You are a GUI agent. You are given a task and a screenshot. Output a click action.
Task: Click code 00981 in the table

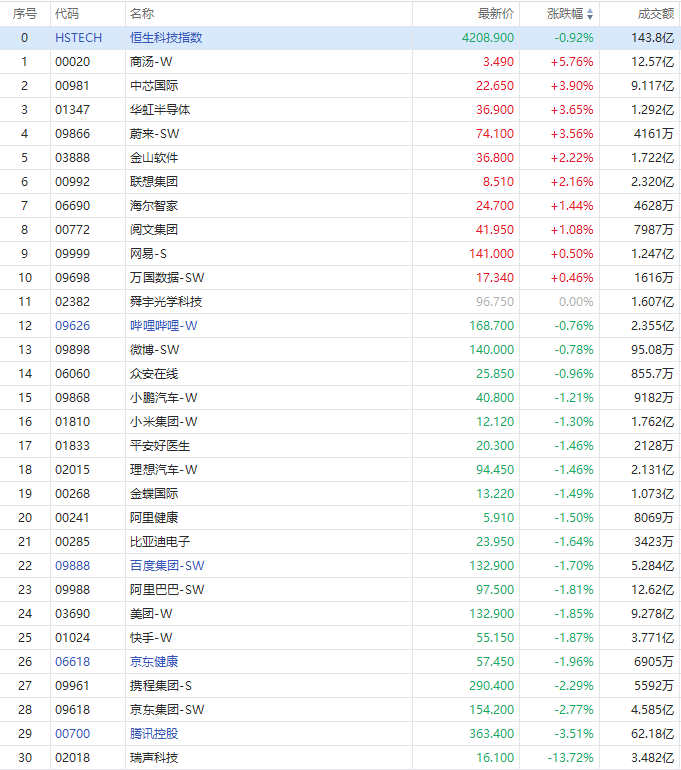click(x=73, y=86)
